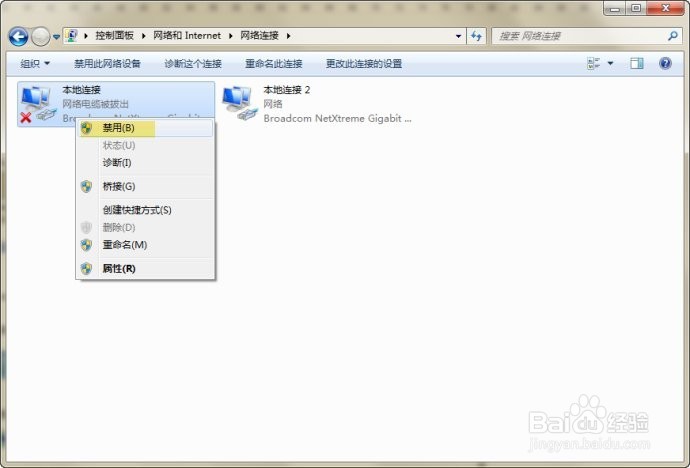Select 网络和 Internet in the breadcrumb
This screenshot has height=468, width=690.
(187, 36)
